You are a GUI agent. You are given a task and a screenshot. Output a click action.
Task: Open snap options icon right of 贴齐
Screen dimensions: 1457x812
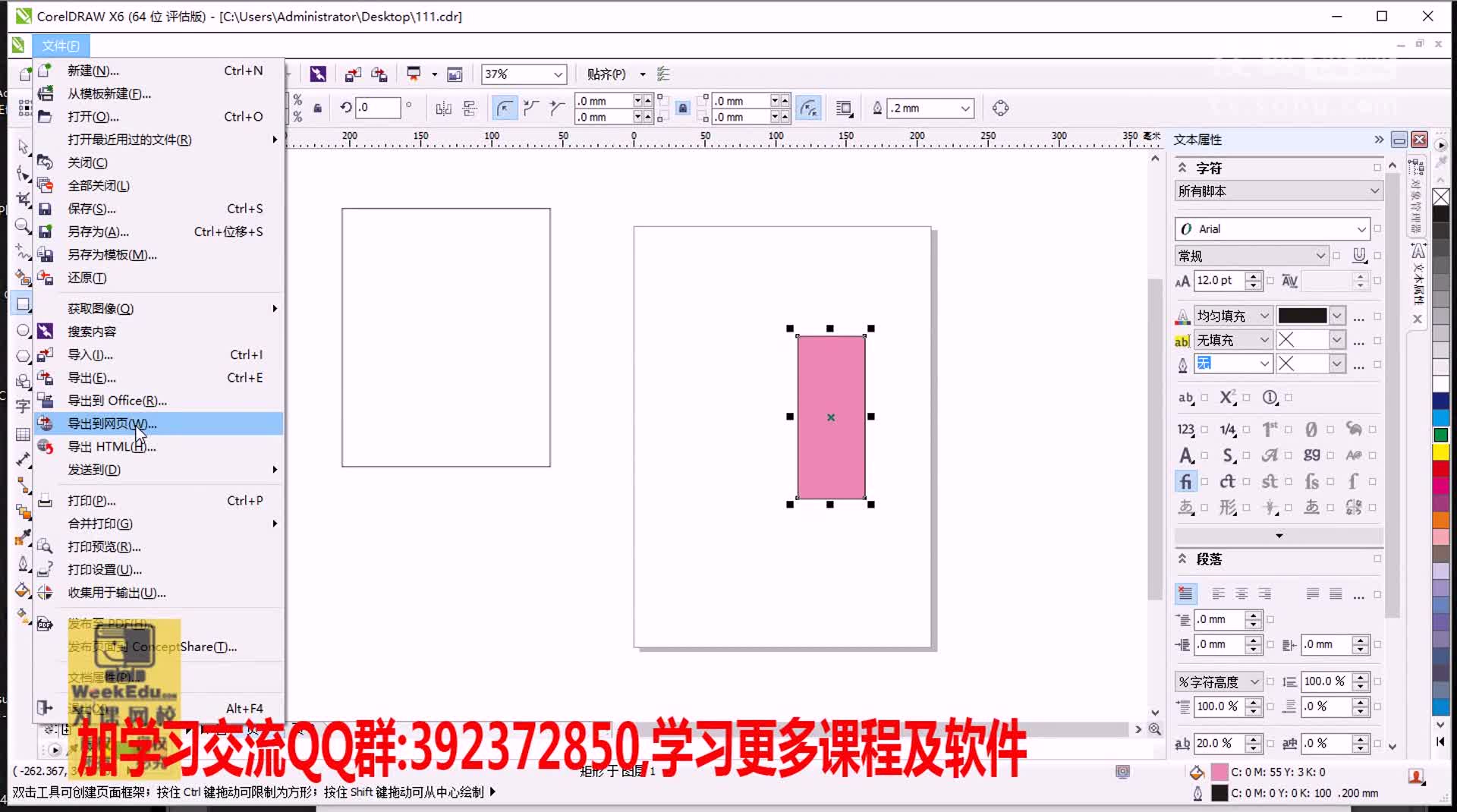(x=663, y=74)
